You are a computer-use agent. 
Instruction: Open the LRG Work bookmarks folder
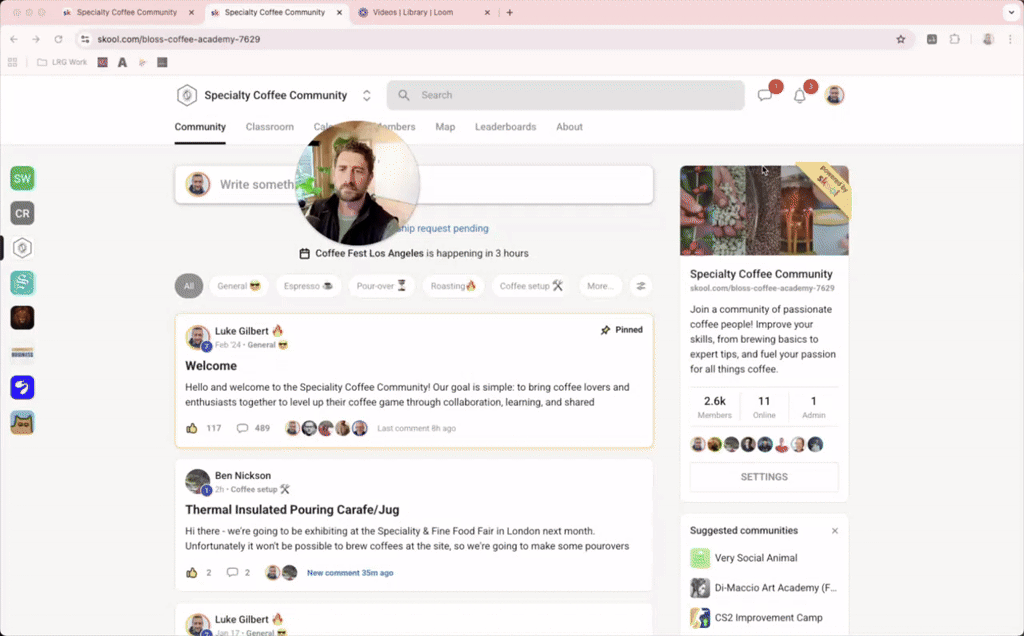point(62,63)
